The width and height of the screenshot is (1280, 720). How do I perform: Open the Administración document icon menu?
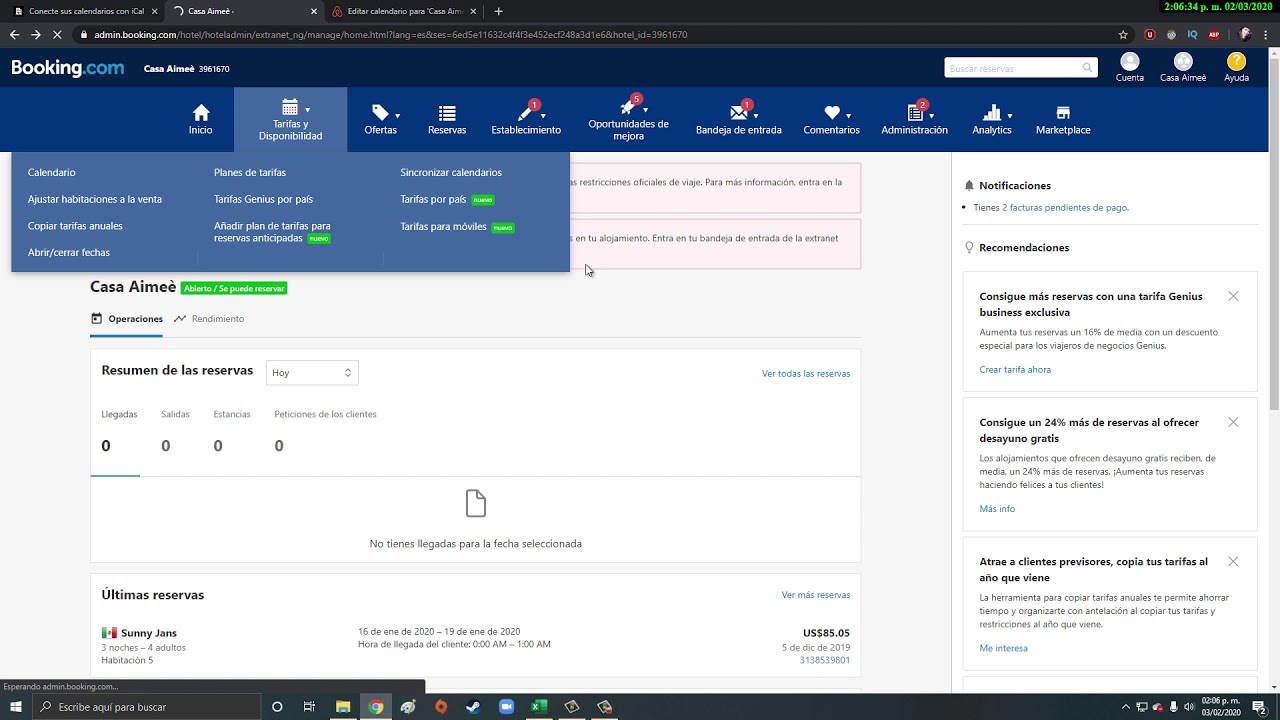(x=914, y=112)
